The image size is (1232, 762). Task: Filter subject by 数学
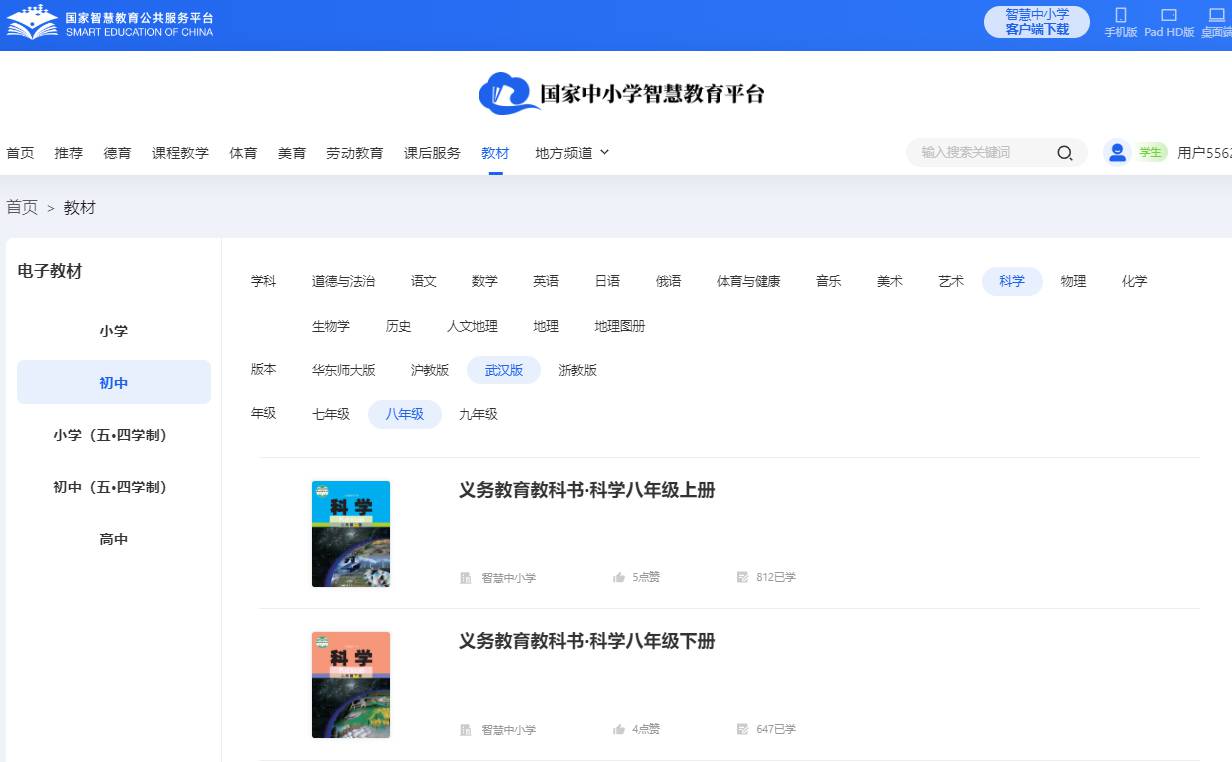click(485, 281)
